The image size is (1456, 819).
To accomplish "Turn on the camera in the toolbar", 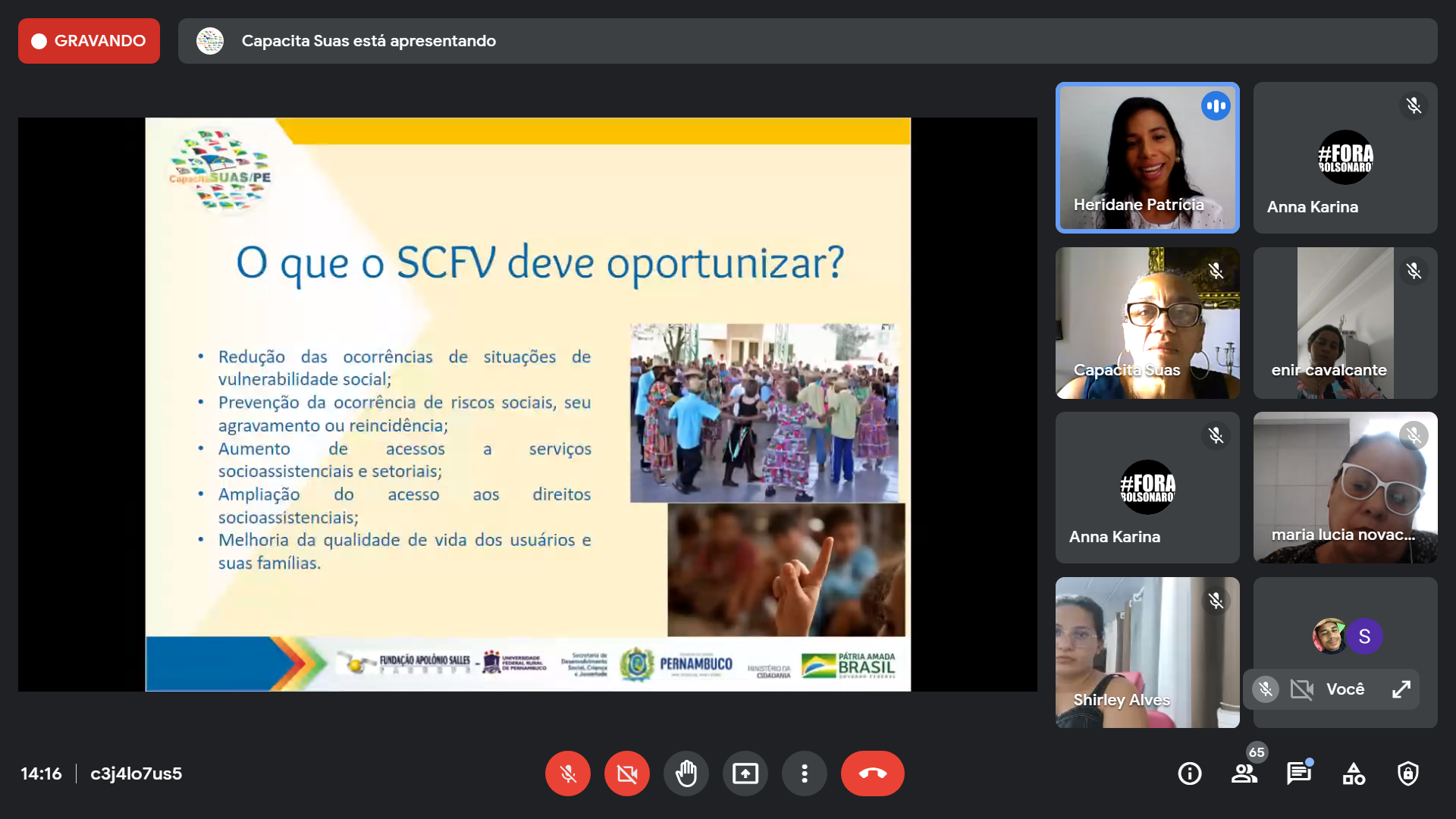I will click(626, 773).
